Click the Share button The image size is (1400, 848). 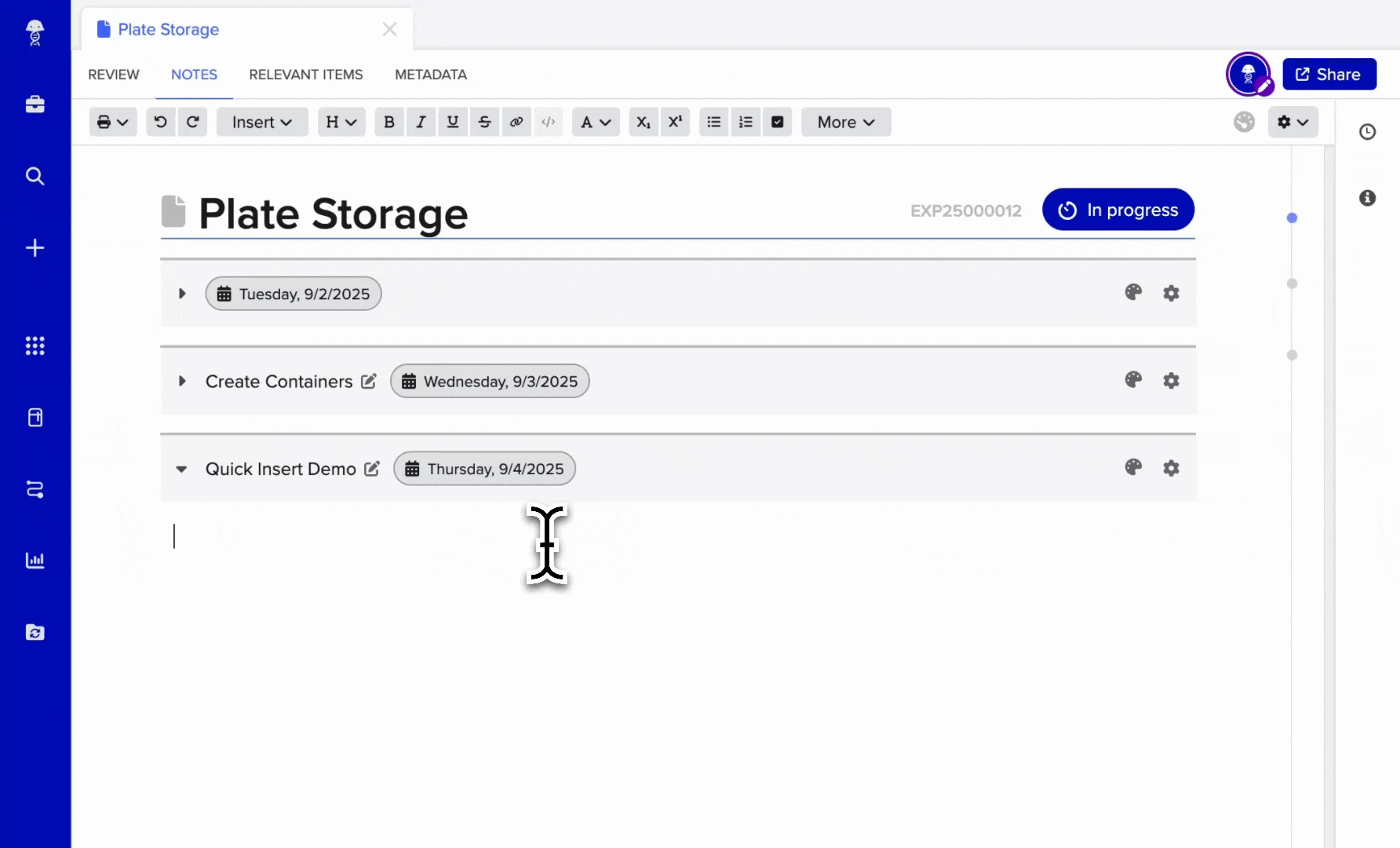click(x=1329, y=75)
